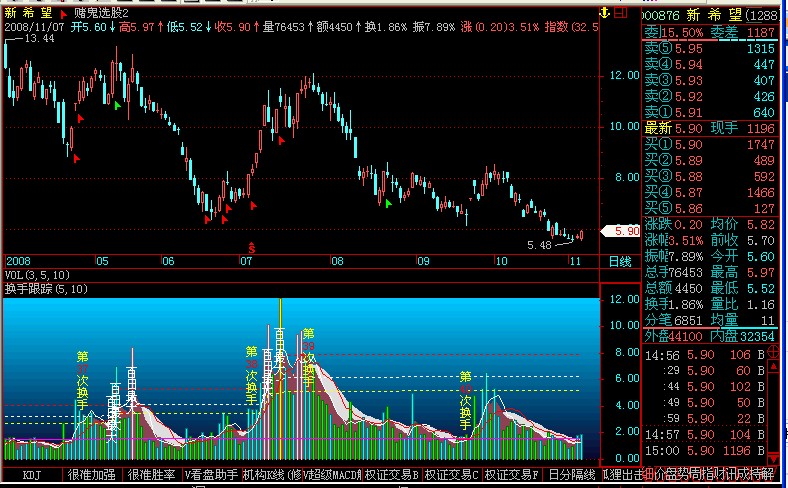Select the 细 detail tab in info panel
Image resolution: width=788 pixels, height=488 pixels.
pyautogui.click(x=649, y=473)
